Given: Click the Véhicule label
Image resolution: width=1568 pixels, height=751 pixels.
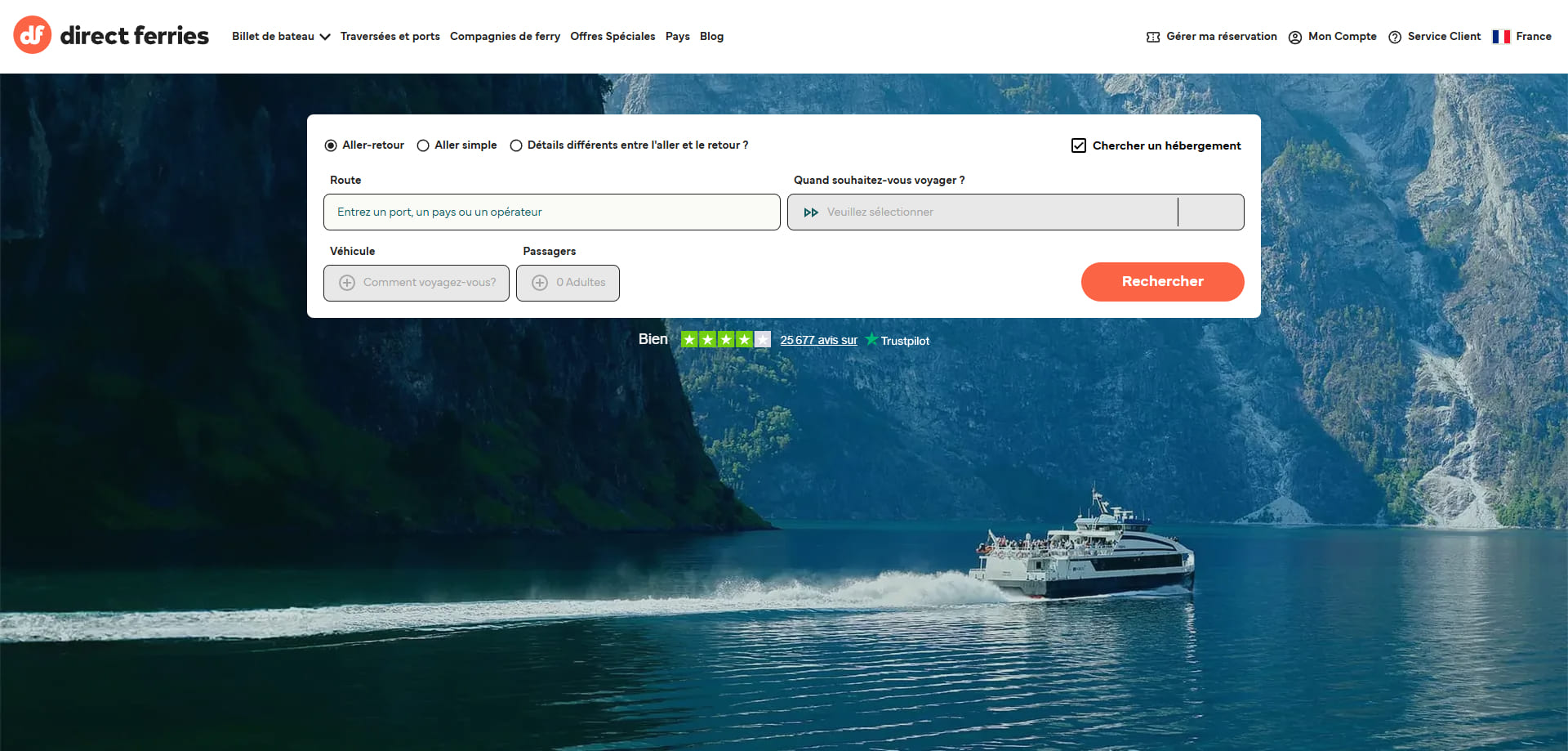Looking at the screenshot, I should pos(353,252).
